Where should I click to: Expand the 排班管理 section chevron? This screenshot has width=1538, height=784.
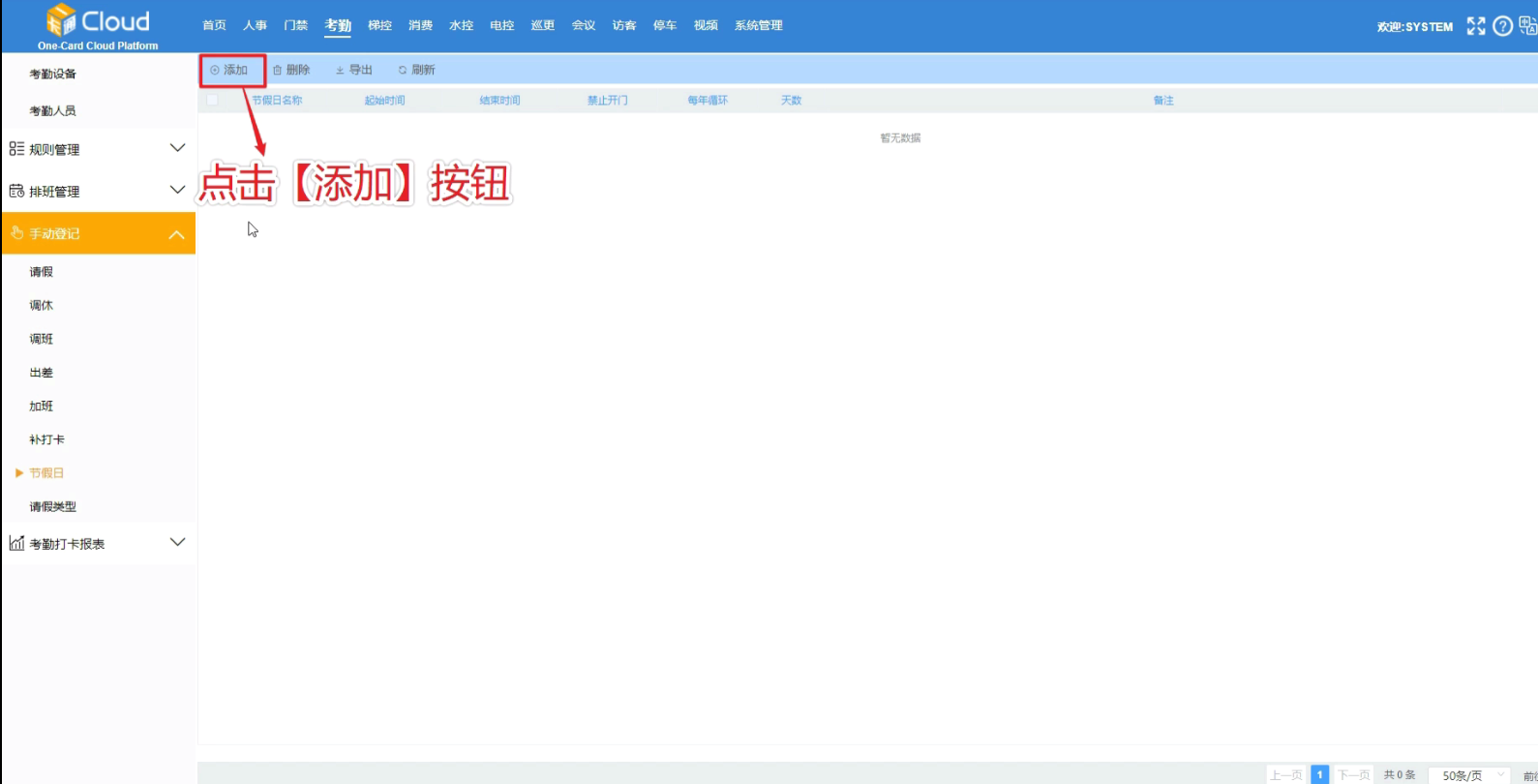coord(177,190)
